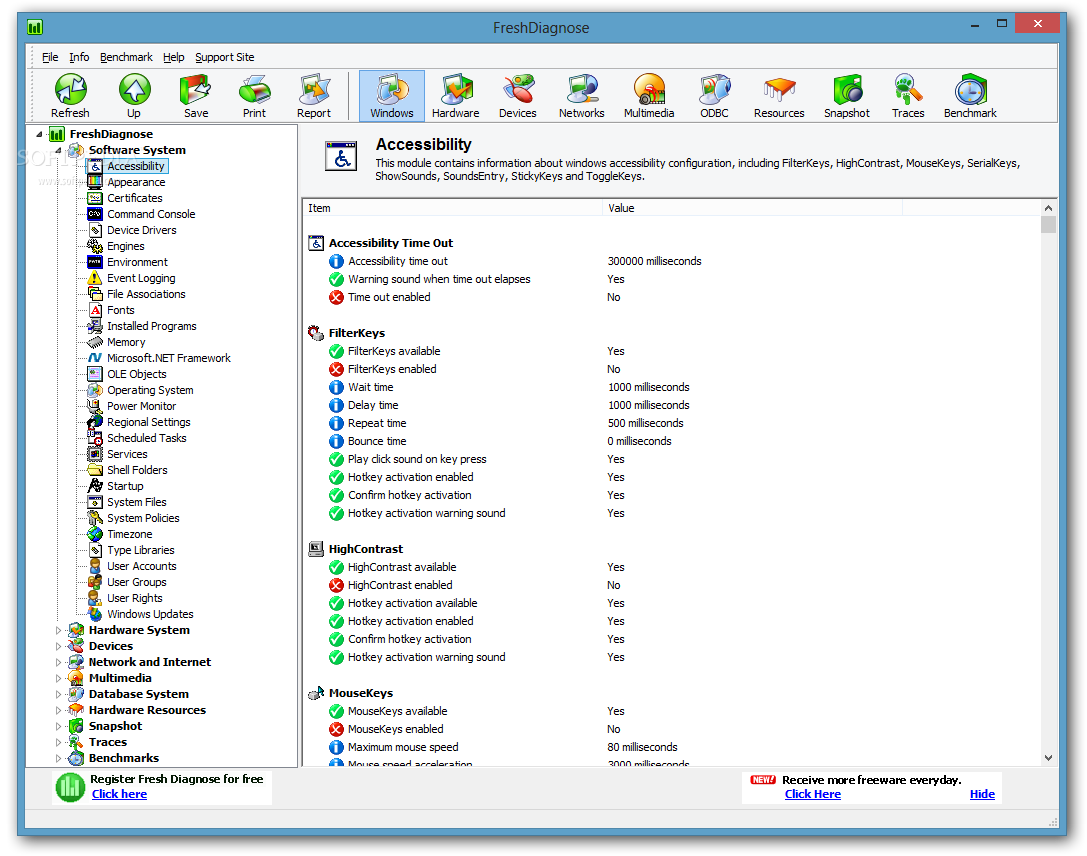Select Scheduled Tasks tree item
Image resolution: width=1087 pixels, height=856 pixels.
[x=146, y=438]
